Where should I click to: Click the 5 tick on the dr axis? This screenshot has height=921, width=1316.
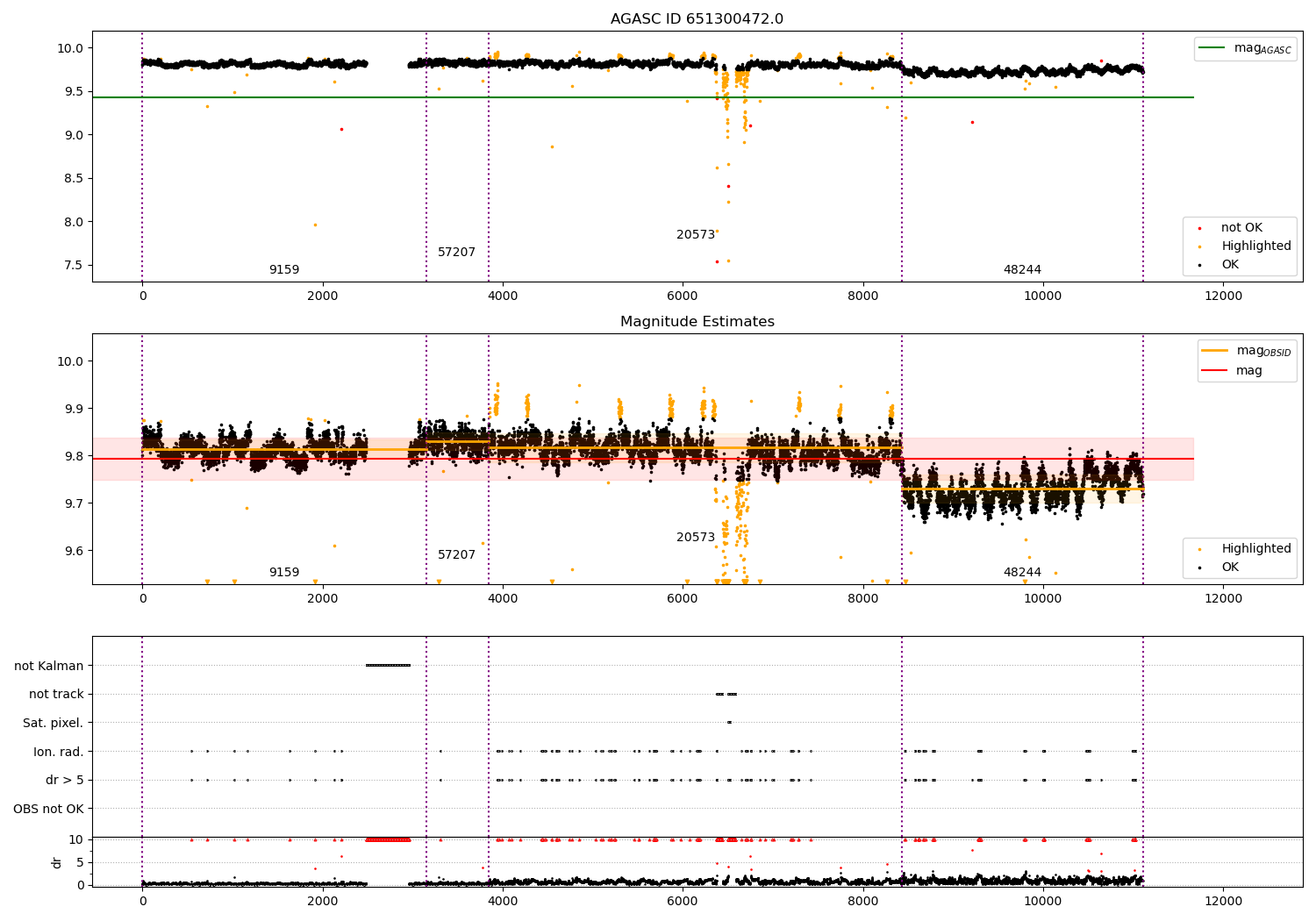[x=81, y=862]
